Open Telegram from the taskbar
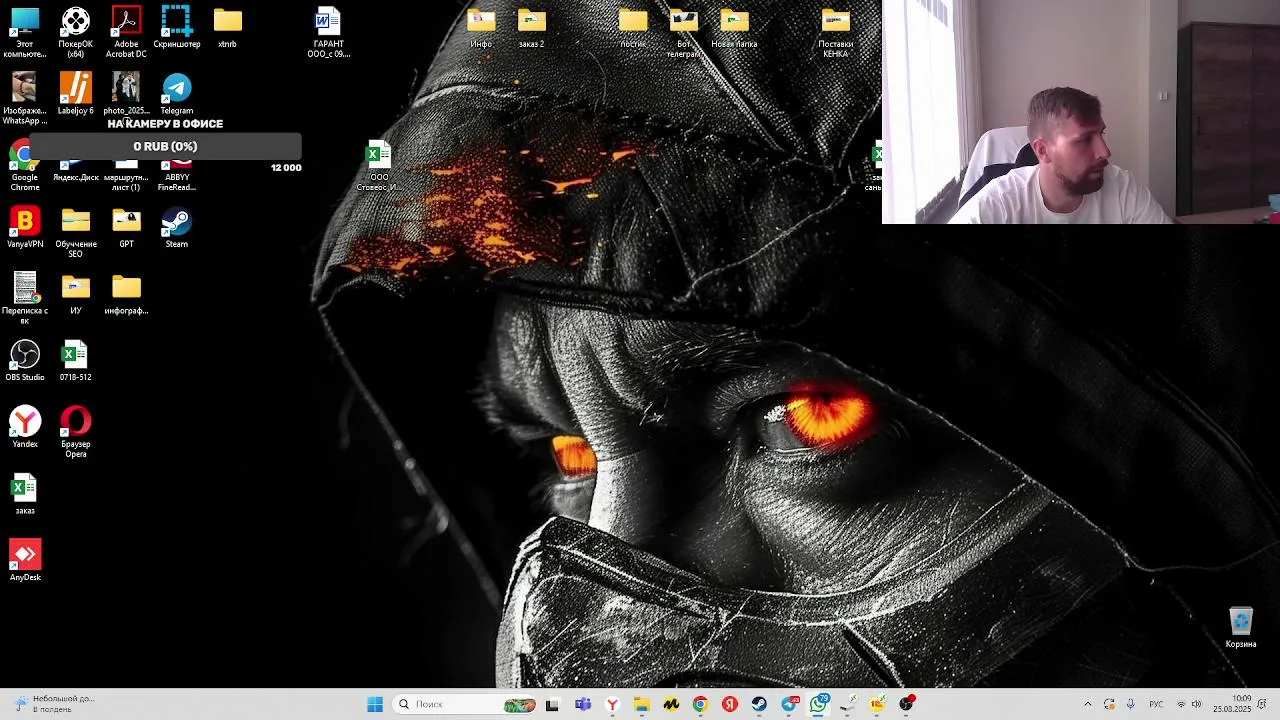 pyautogui.click(x=789, y=704)
